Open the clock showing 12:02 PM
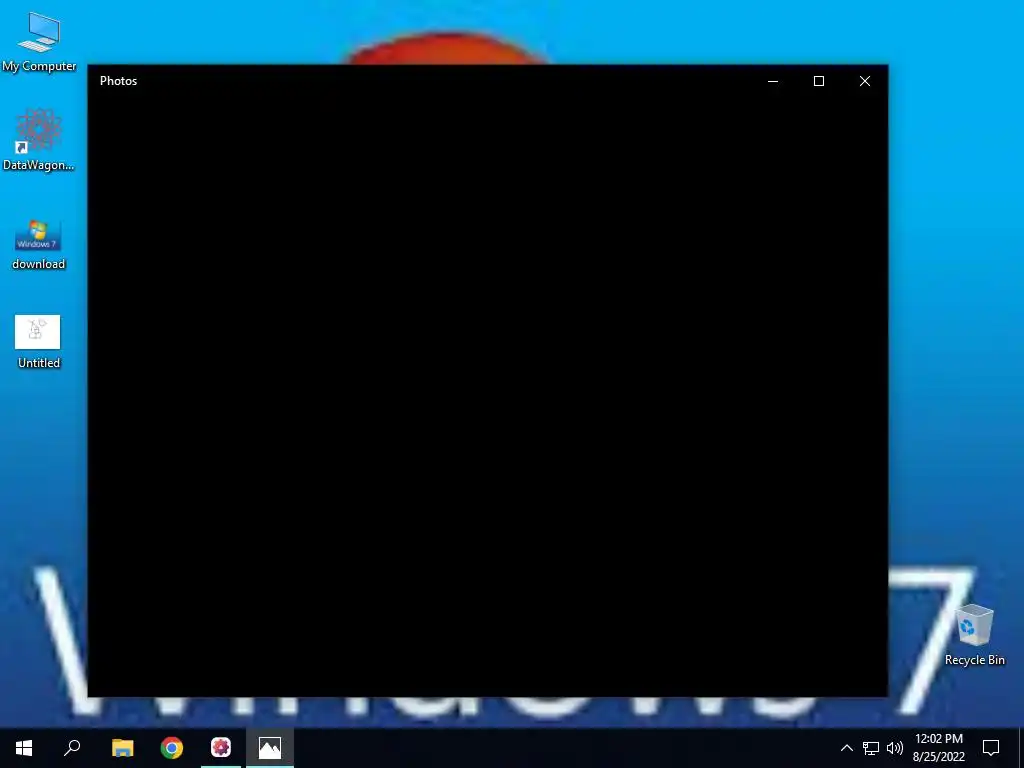This screenshot has height=768, width=1024. (x=938, y=748)
